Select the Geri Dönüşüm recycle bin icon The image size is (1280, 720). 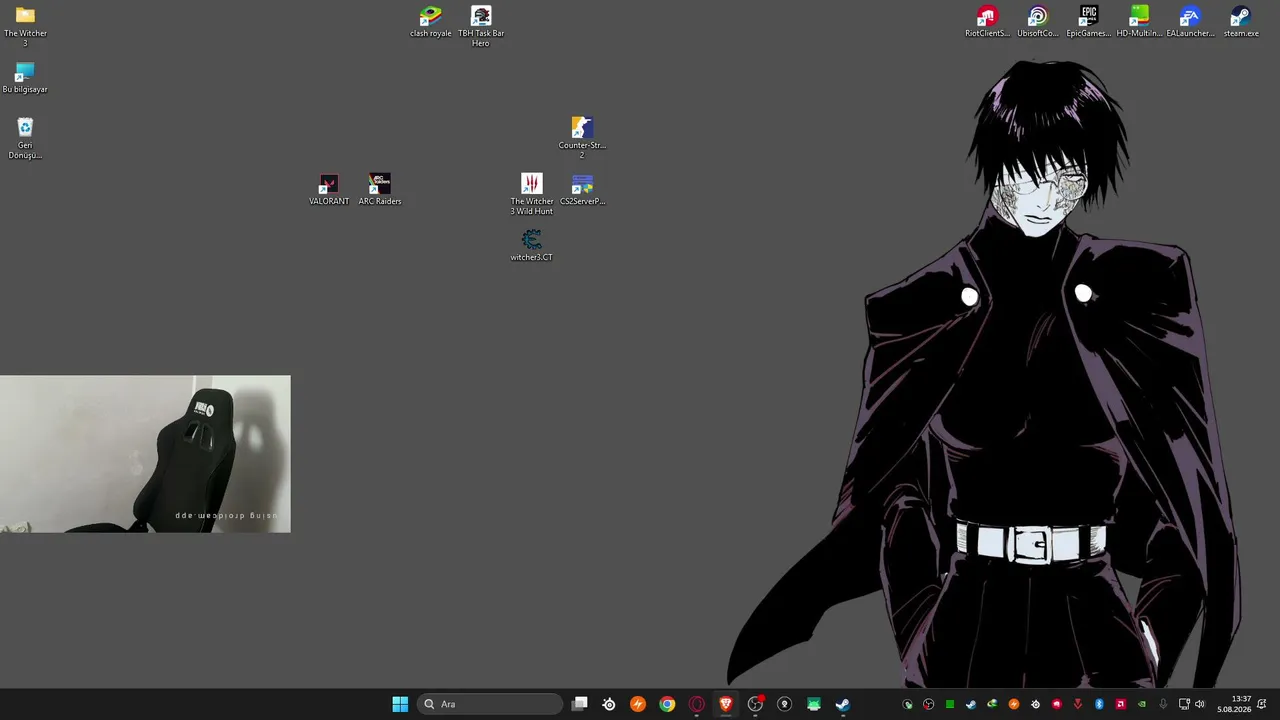[25, 138]
